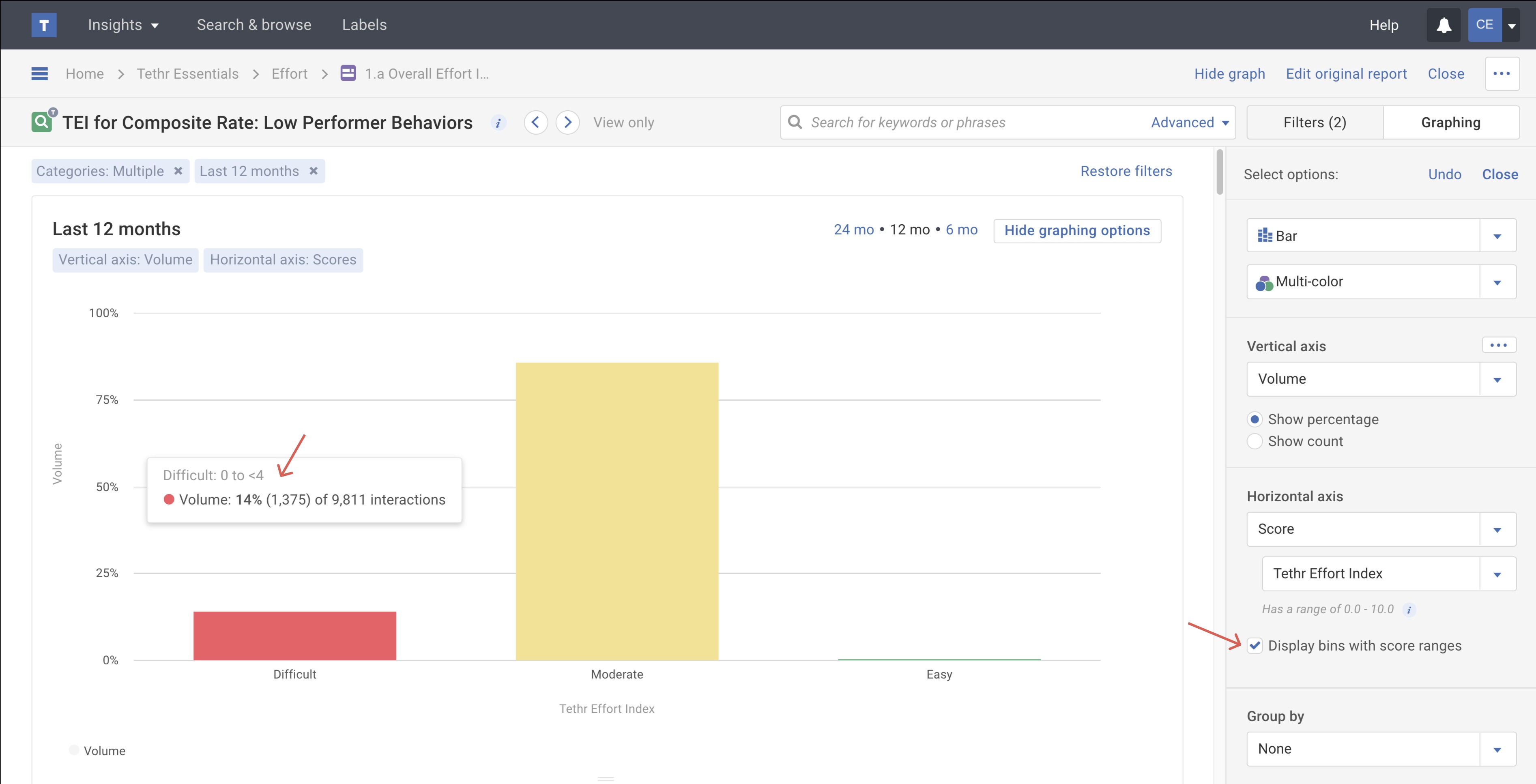
Task: Uncheck Display bins with score ranges
Action: [1255, 646]
